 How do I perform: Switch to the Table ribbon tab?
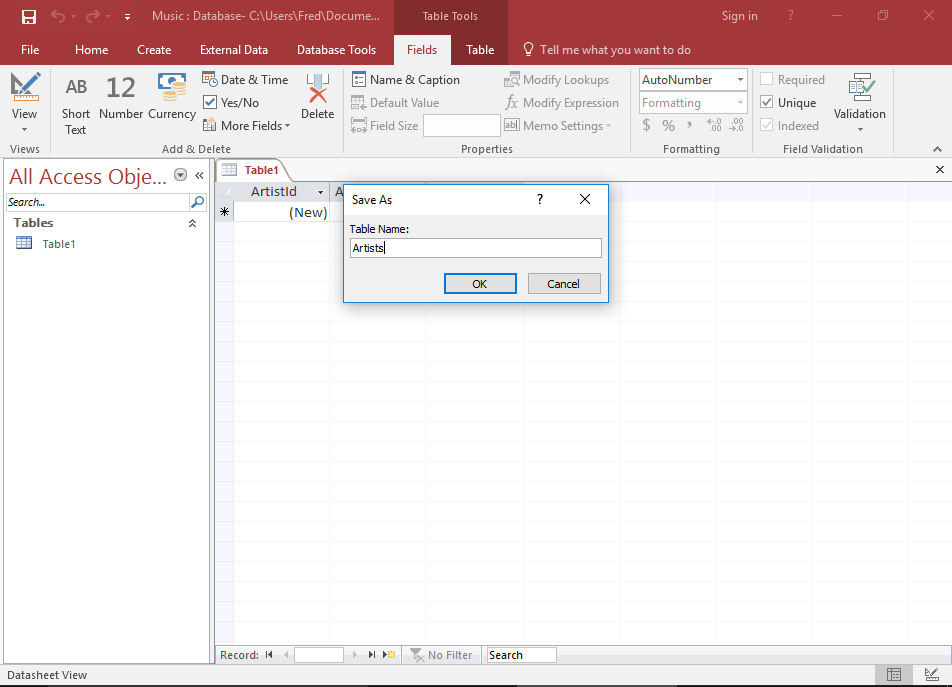(x=480, y=50)
